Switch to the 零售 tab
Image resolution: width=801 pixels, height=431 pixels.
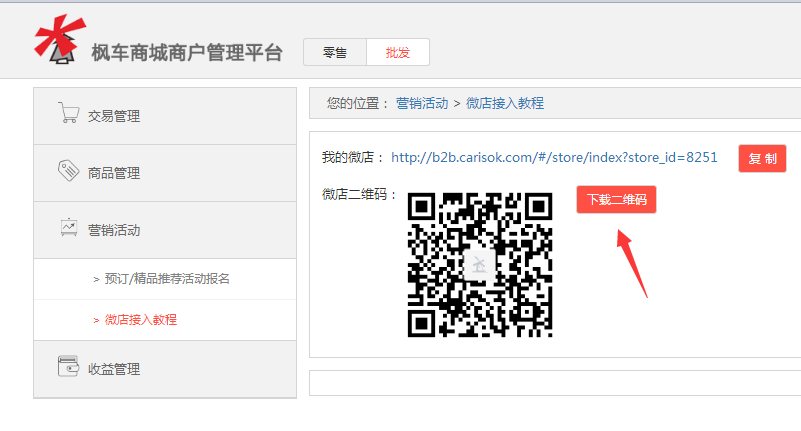point(335,52)
